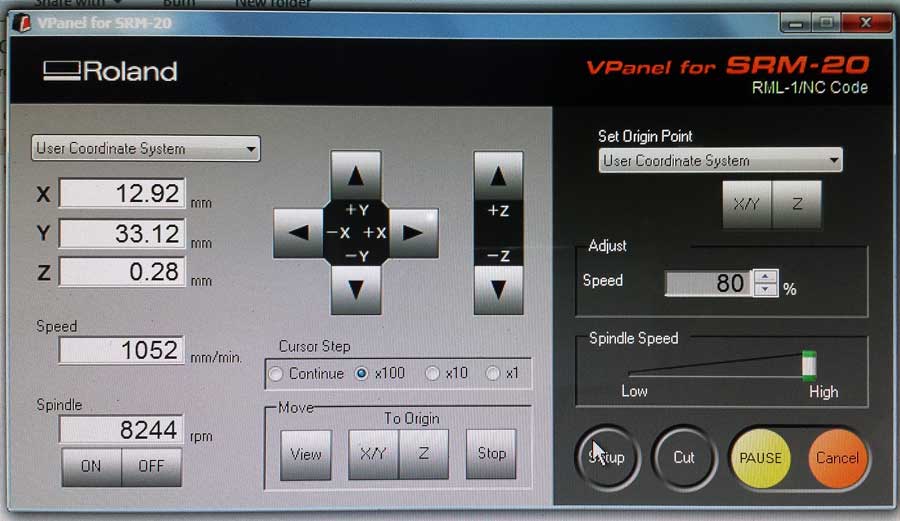Raise the spindle with the +Z up arrow
The width and height of the screenshot is (900, 521).
coord(498,176)
